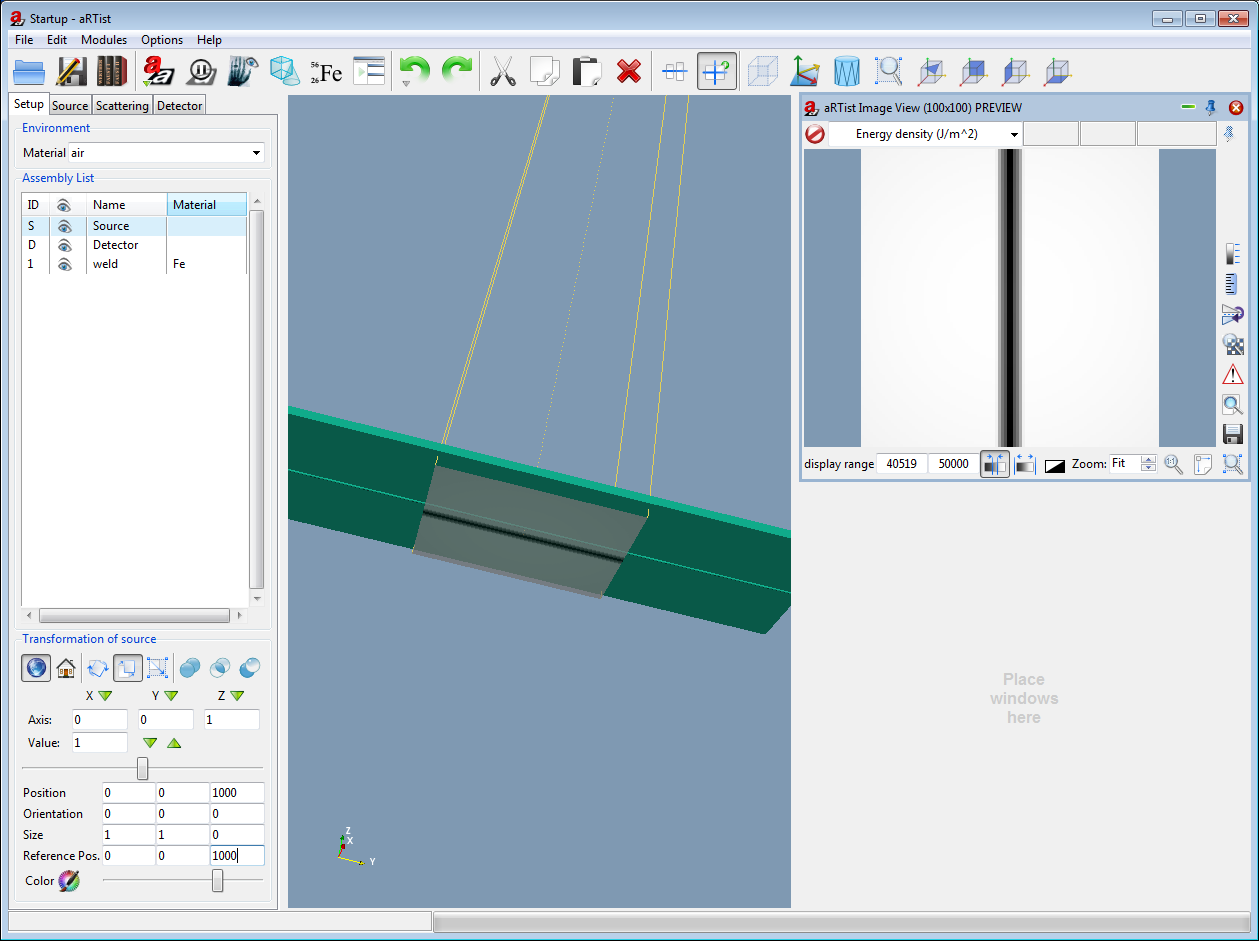Open the Color picker palette icon
The image size is (1259, 941).
68,881
